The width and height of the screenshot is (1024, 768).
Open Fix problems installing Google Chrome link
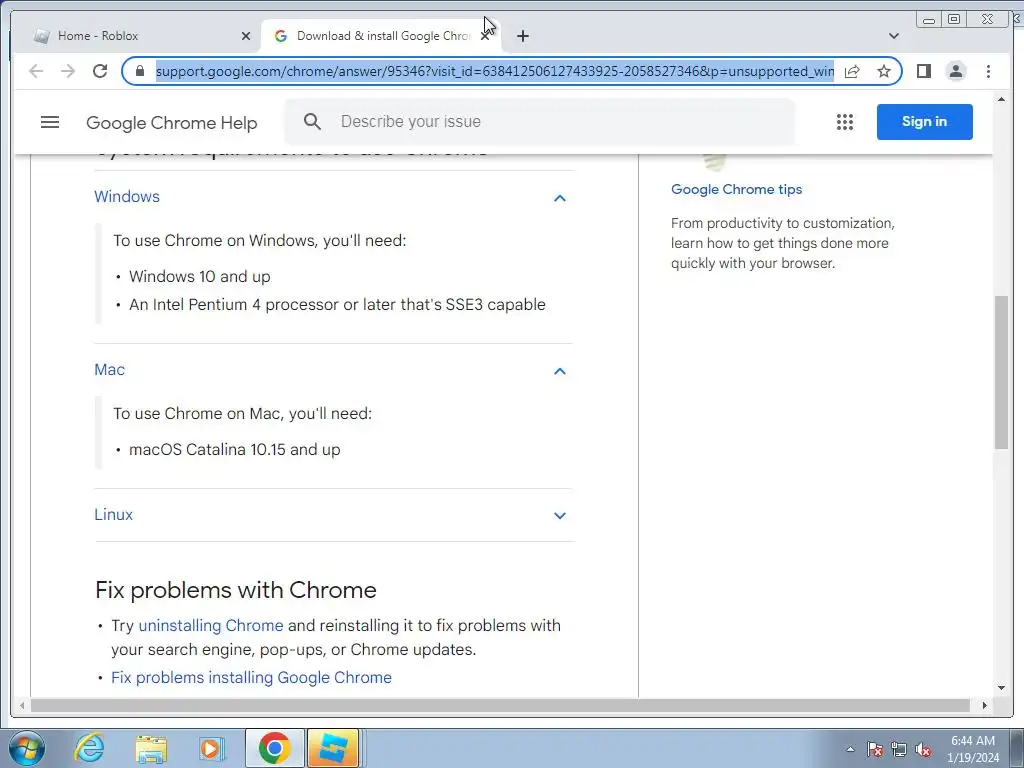[251, 677]
